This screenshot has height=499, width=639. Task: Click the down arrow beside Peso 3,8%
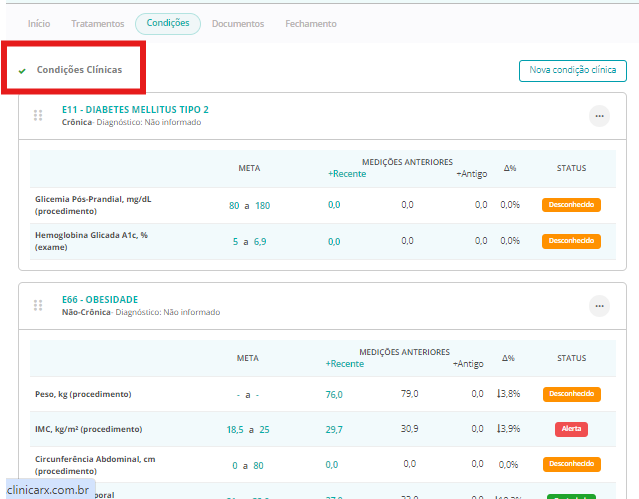[499, 394]
